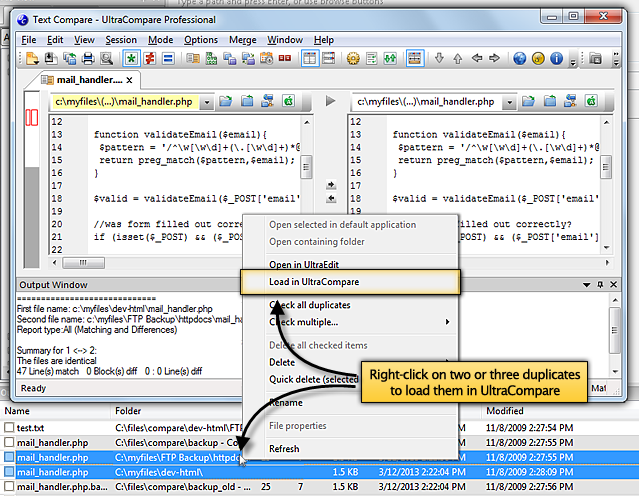Switch to side-by-side layout view

(309, 58)
